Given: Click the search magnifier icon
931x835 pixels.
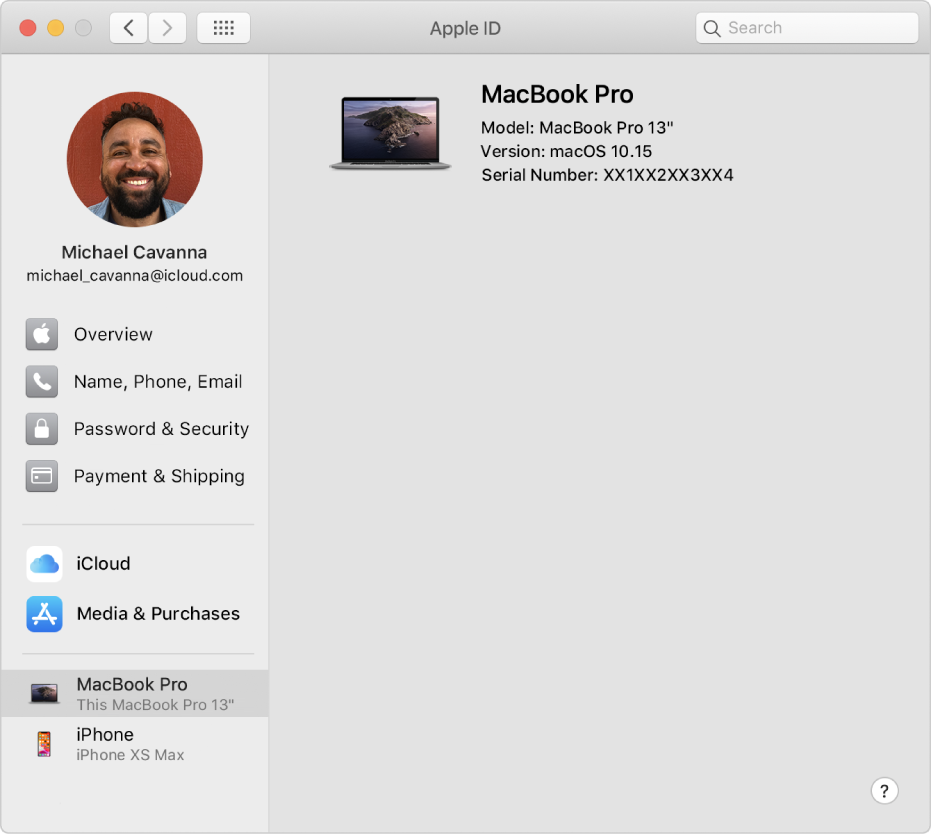Looking at the screenshot, I should coord(711,28).
